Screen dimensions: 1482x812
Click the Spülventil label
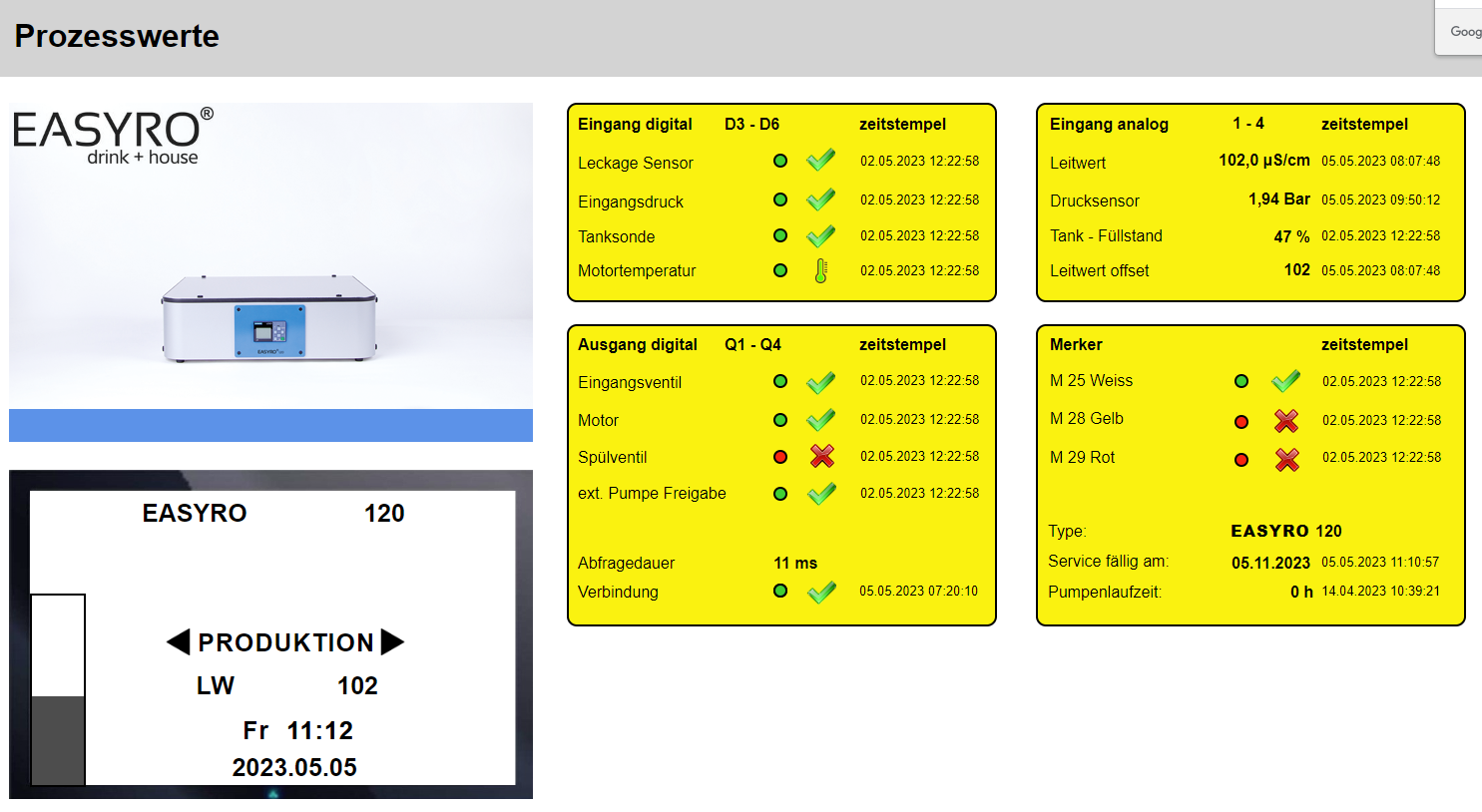613,457
